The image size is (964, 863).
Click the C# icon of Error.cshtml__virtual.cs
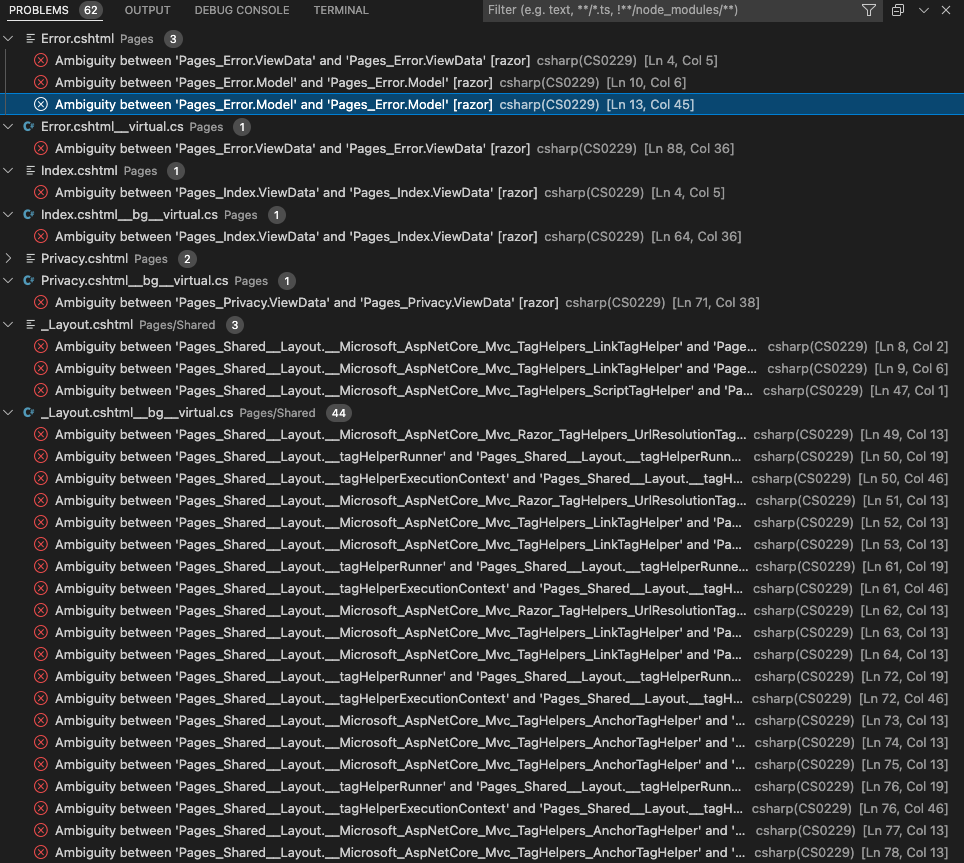29,127
